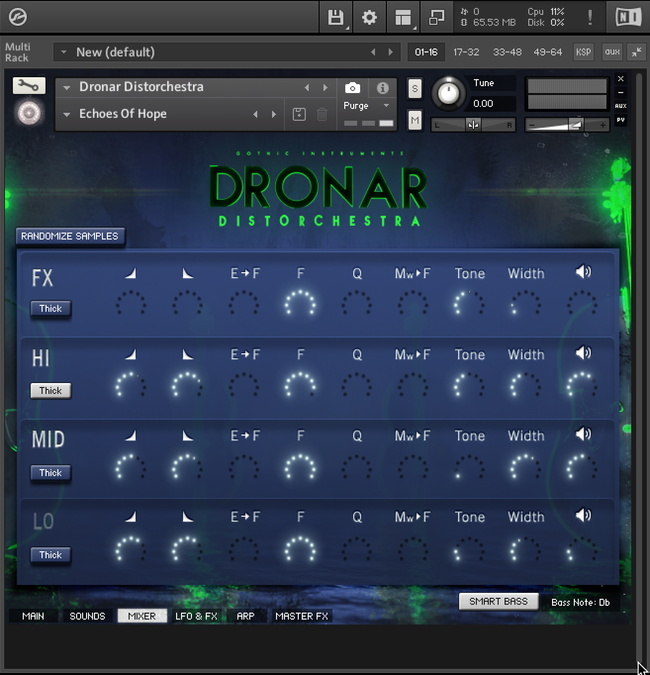Click the LO layer attack knob
650x675 pixels.
click(131, 548)
